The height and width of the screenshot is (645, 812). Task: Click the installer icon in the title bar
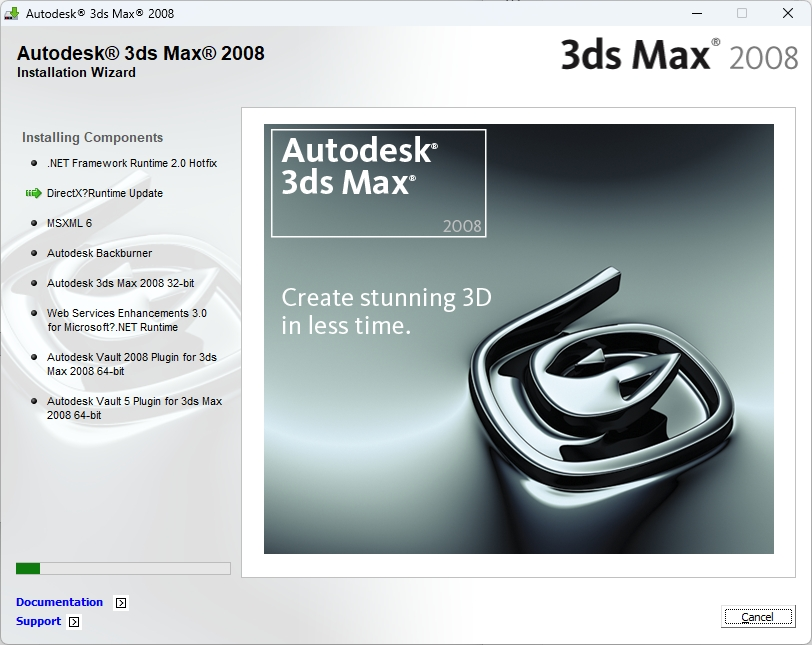coord(13,14)
